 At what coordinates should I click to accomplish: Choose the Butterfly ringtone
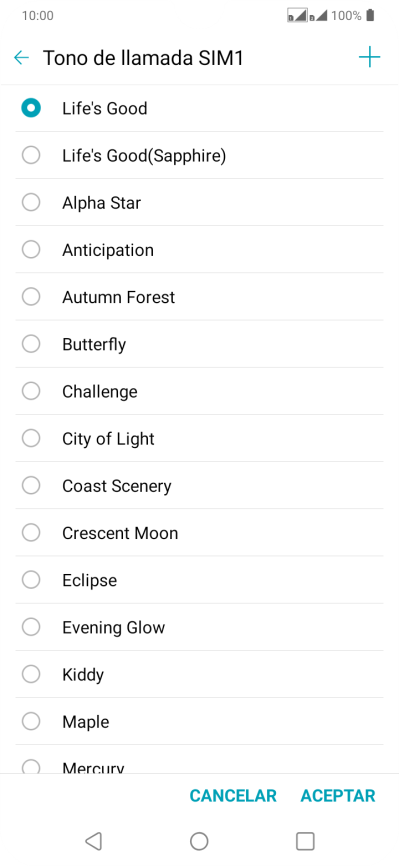click(199, 344)
